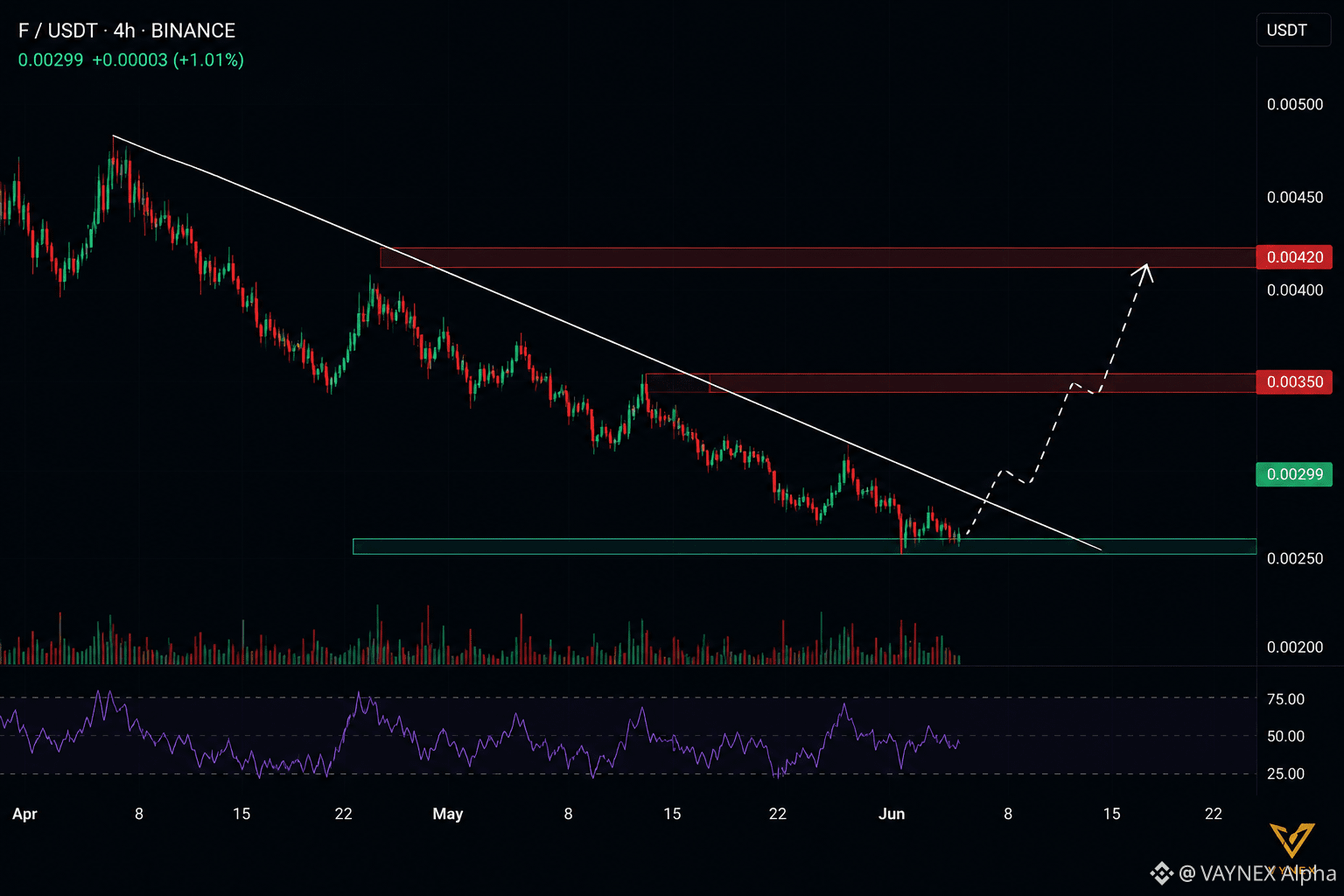The width and height of the screenshot is (1344, 896).
Task: Select the white descending trendline
Action: click(x=606, y=343)
